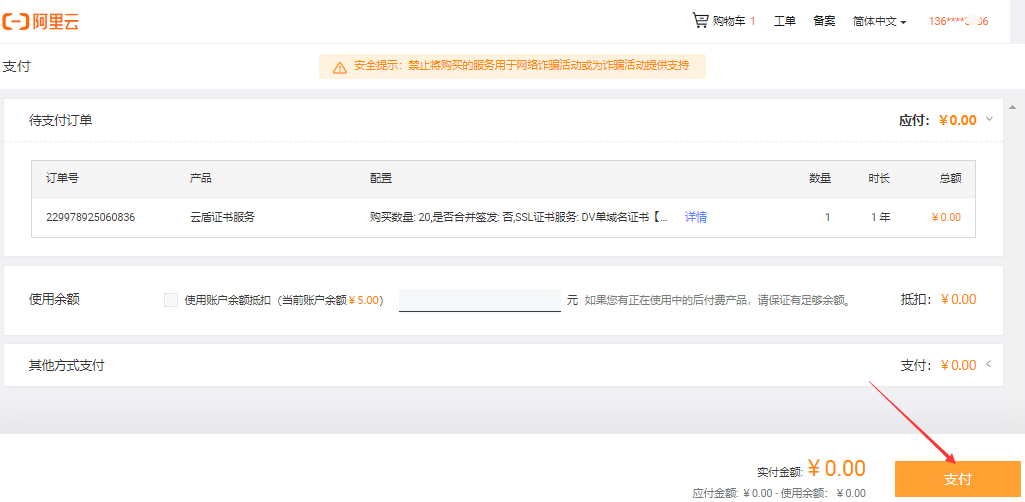The image size is (1025, 502).
Task: Click 总额 column header
Action: pyautogui.click(x=950, y=178)
